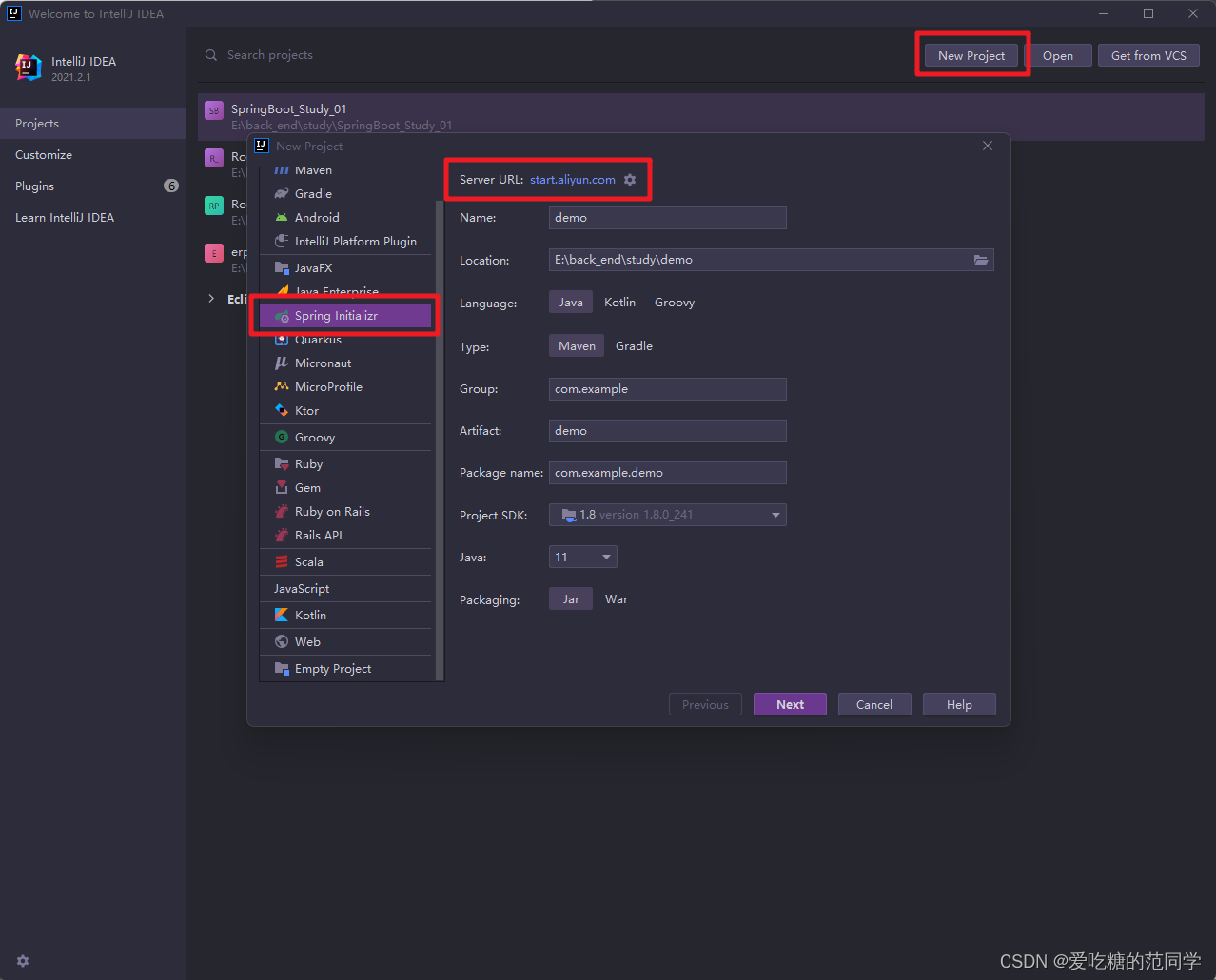This screenshot has height=980, width=1216.
Task: Select Java as project language
Action: click(x=571, y=303)
